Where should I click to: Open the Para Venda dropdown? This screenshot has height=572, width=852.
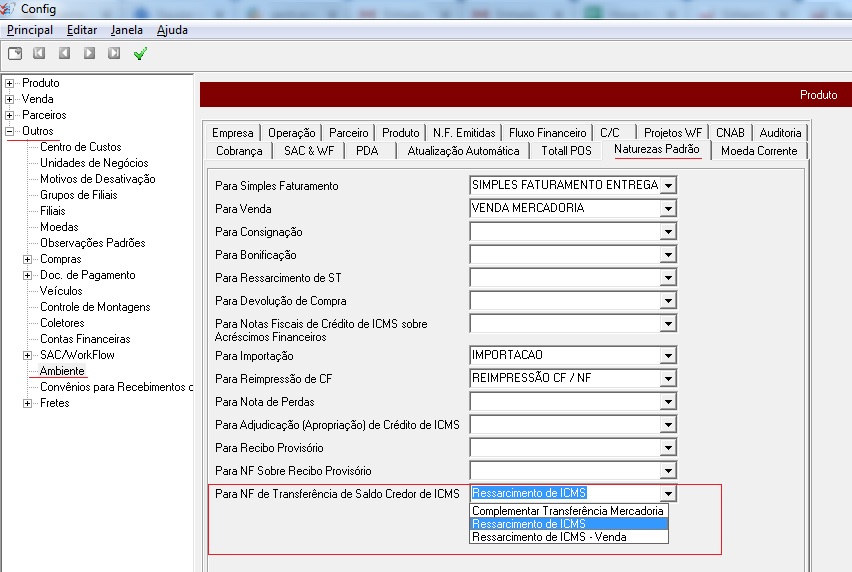coord(668,209)
